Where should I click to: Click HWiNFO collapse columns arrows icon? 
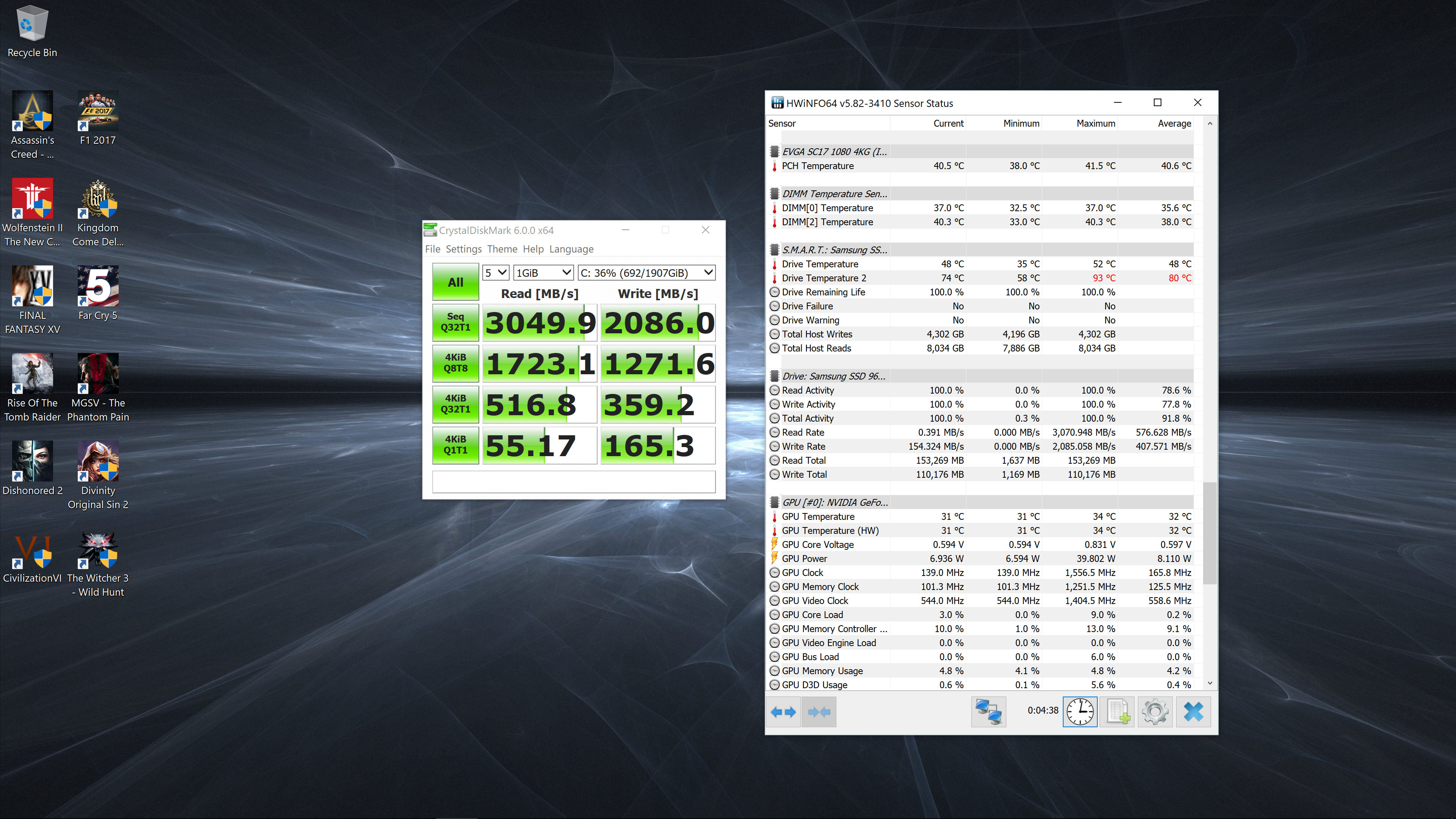click(819, 712)
